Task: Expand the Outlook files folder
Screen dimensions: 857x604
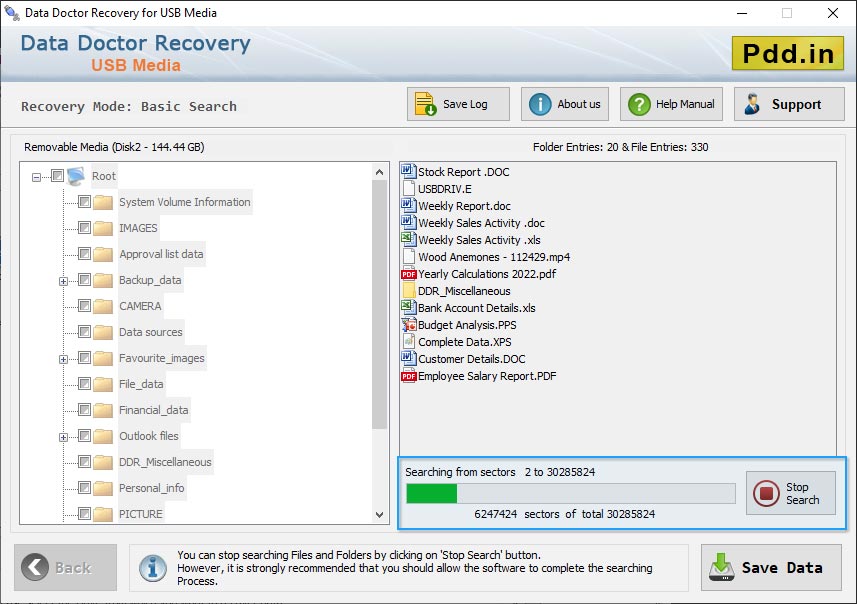Action: (x=63, y=437)
